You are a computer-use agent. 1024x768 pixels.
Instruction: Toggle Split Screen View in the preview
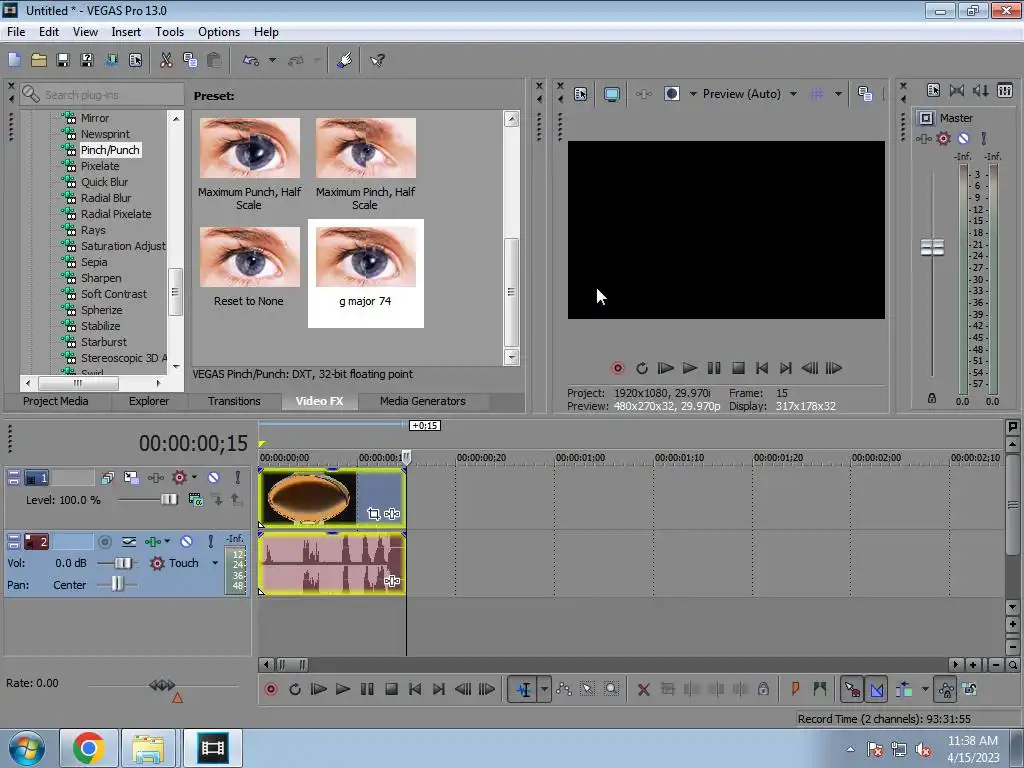[x=672, y=94]
